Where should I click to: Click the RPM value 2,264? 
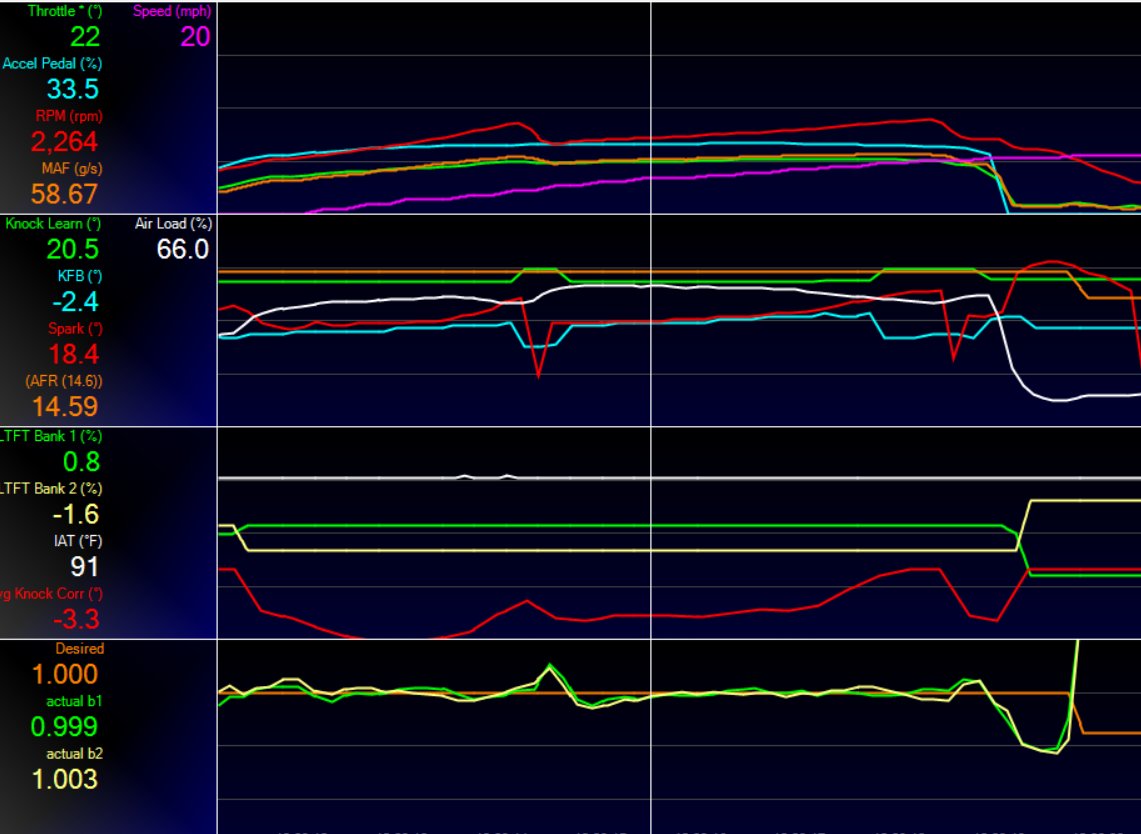pos(64,142)
